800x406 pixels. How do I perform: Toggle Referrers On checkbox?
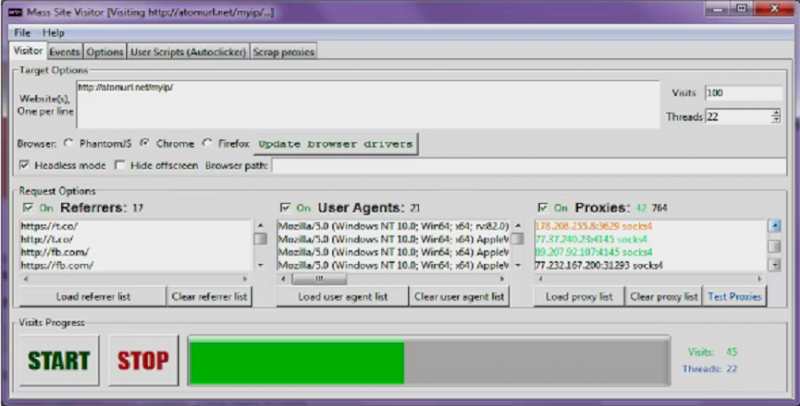click(x=28, y=208)
